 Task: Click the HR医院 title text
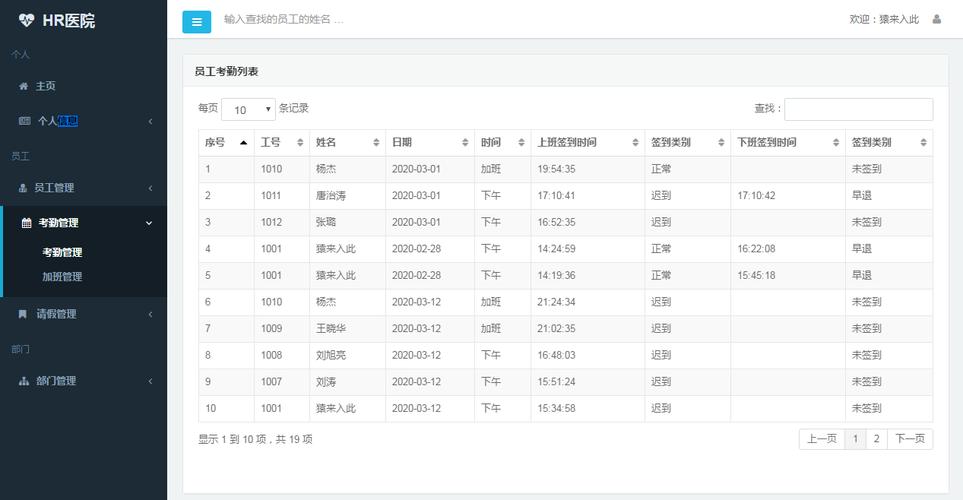(x=69, y=21)
